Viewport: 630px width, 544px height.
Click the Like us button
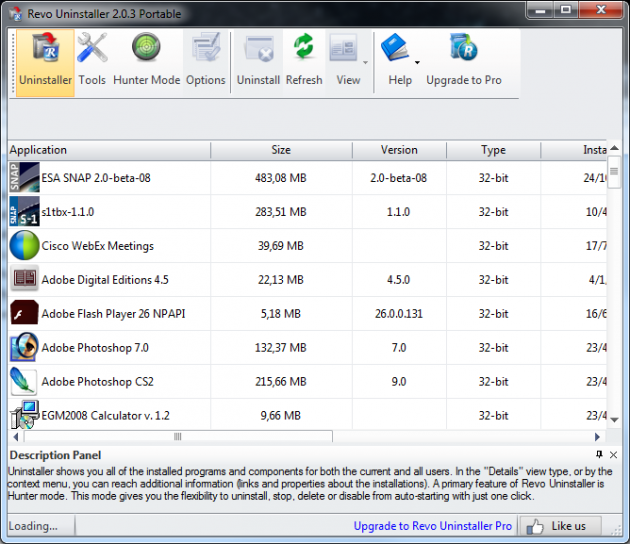click(561, 526)
